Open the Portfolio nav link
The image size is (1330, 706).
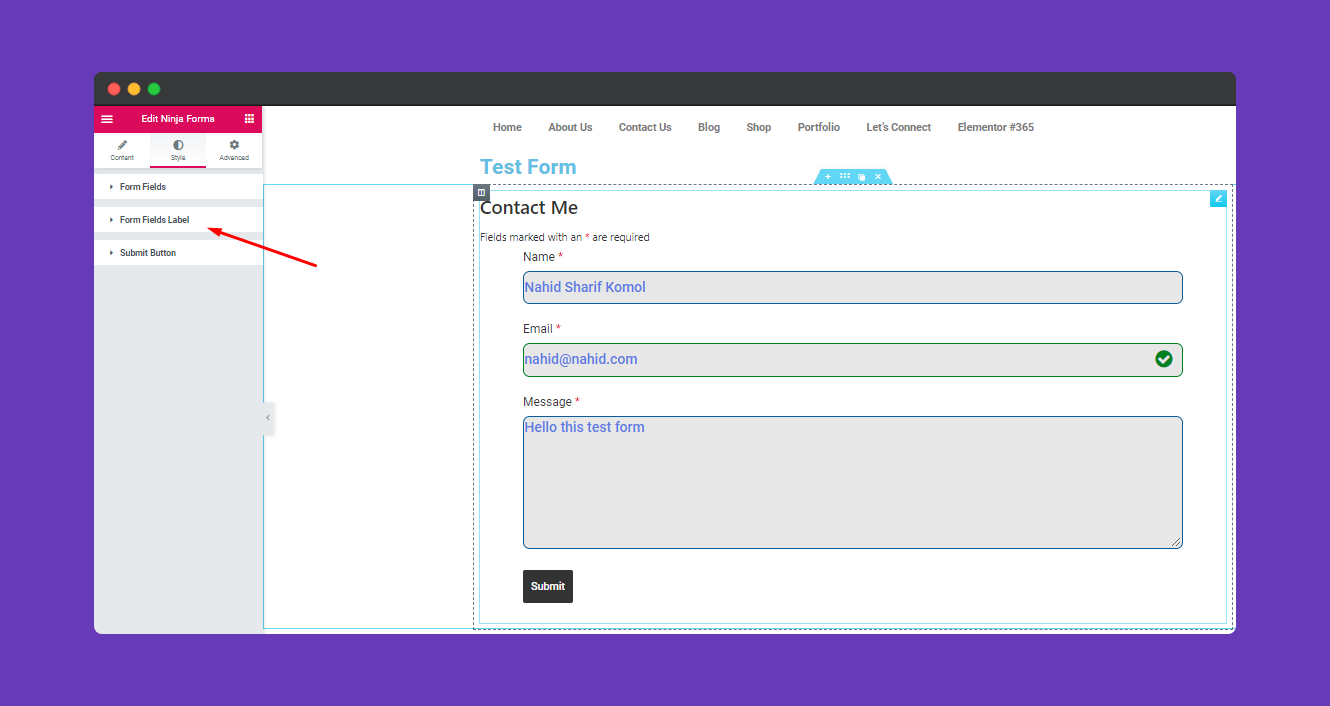pos(819,127)
